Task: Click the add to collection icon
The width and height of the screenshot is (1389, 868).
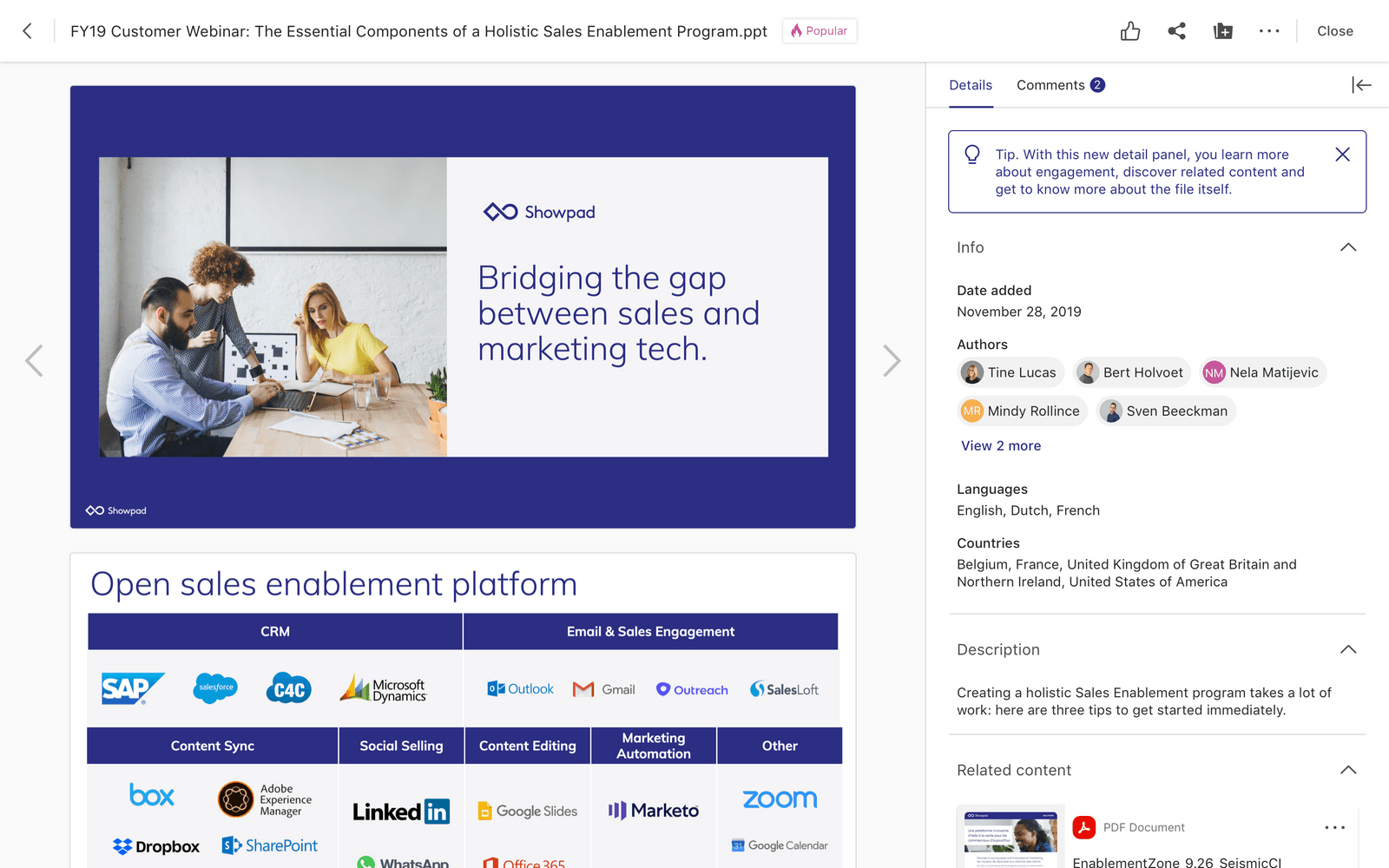Action: (x=1222, y=31)
